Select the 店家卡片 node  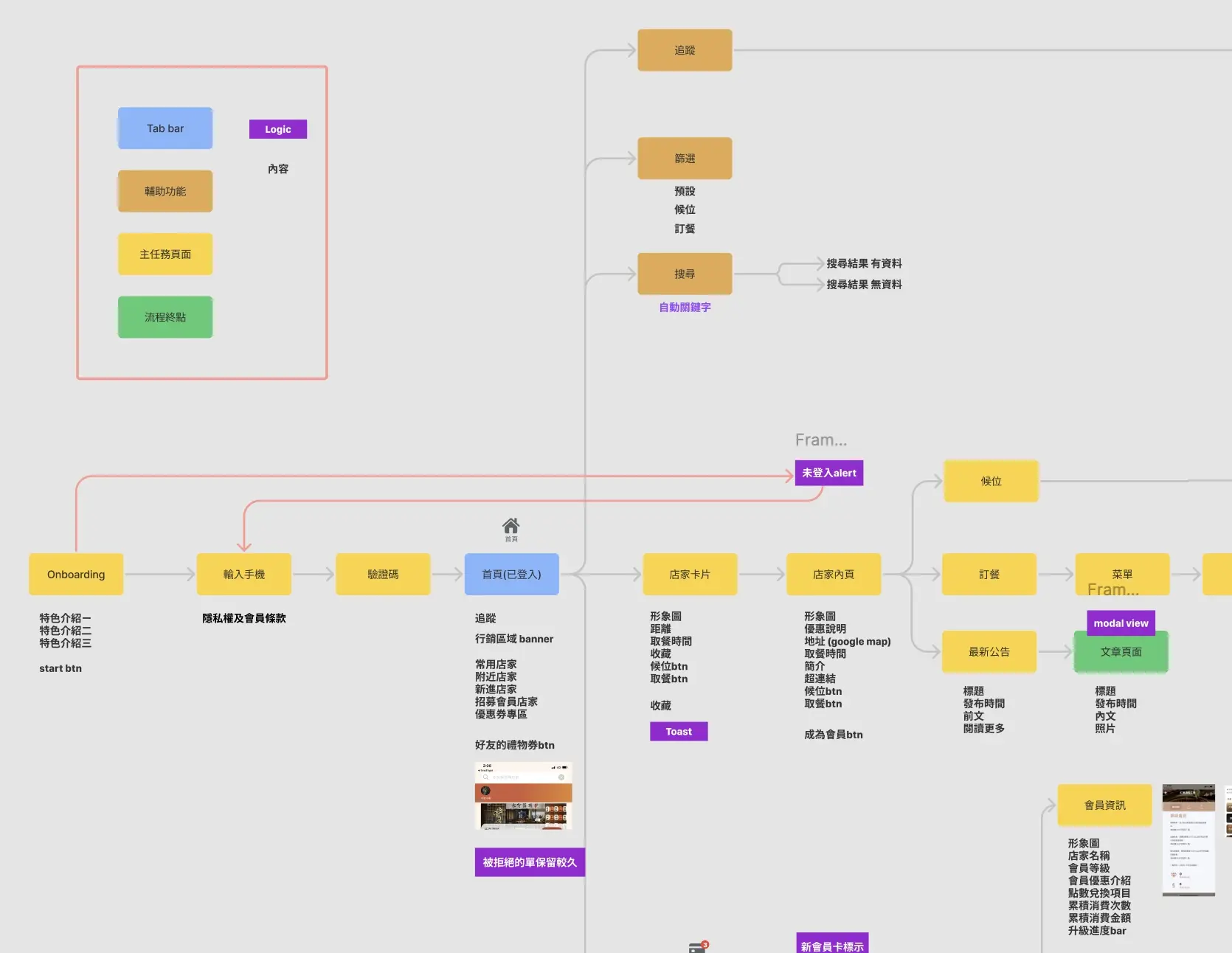click(x=690, y=574)
